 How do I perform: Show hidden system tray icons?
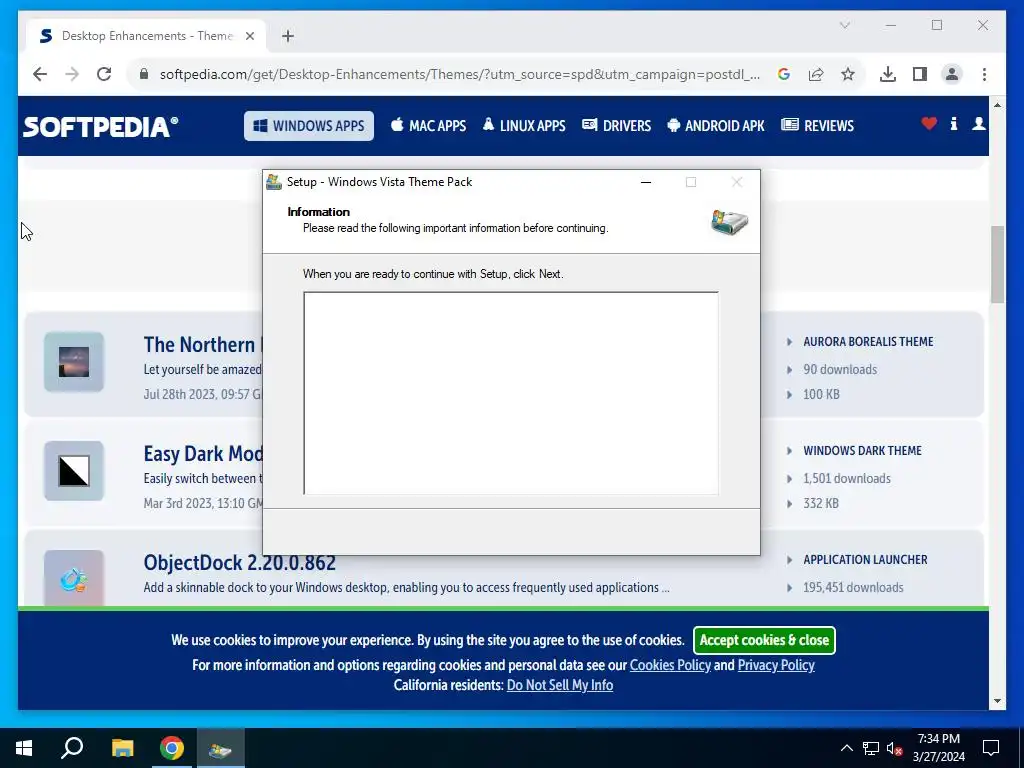pyautogui.click(x=846, y=748)
